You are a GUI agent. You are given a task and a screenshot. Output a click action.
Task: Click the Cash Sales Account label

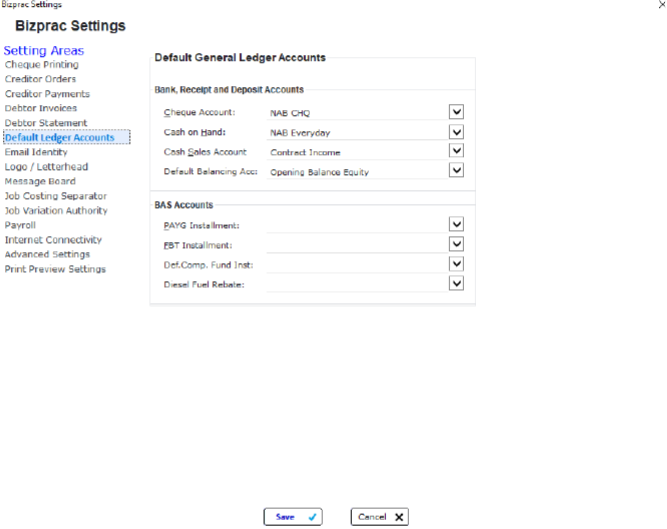[x=205, y=152]
